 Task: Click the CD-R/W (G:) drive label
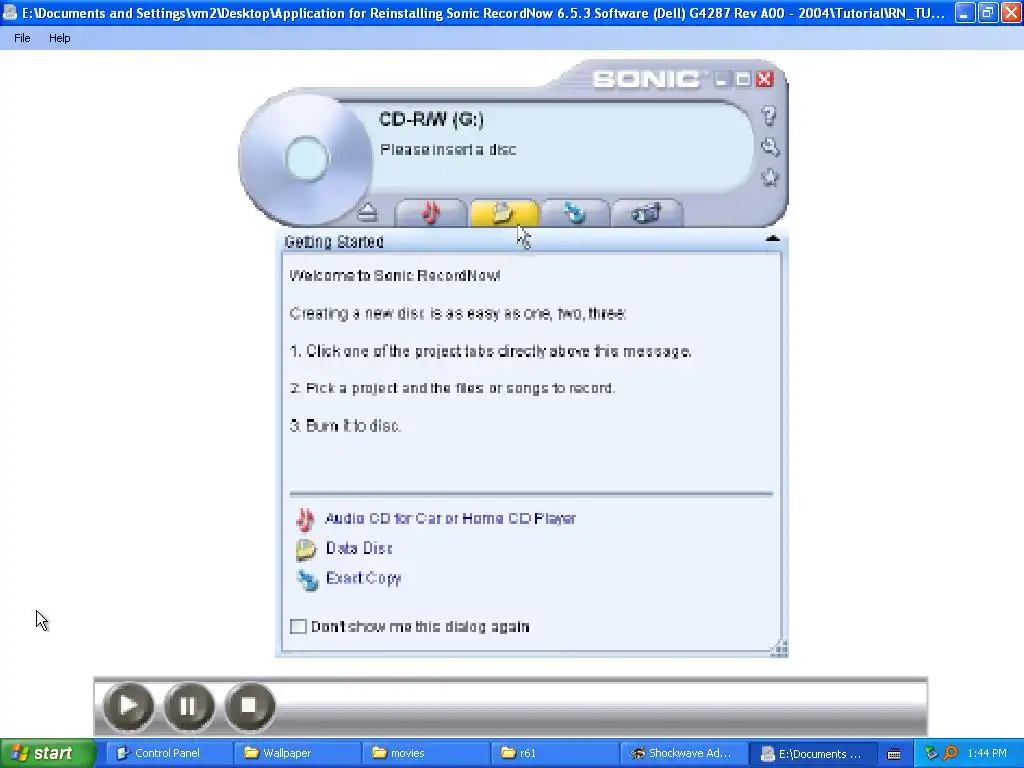pos(432,119)
